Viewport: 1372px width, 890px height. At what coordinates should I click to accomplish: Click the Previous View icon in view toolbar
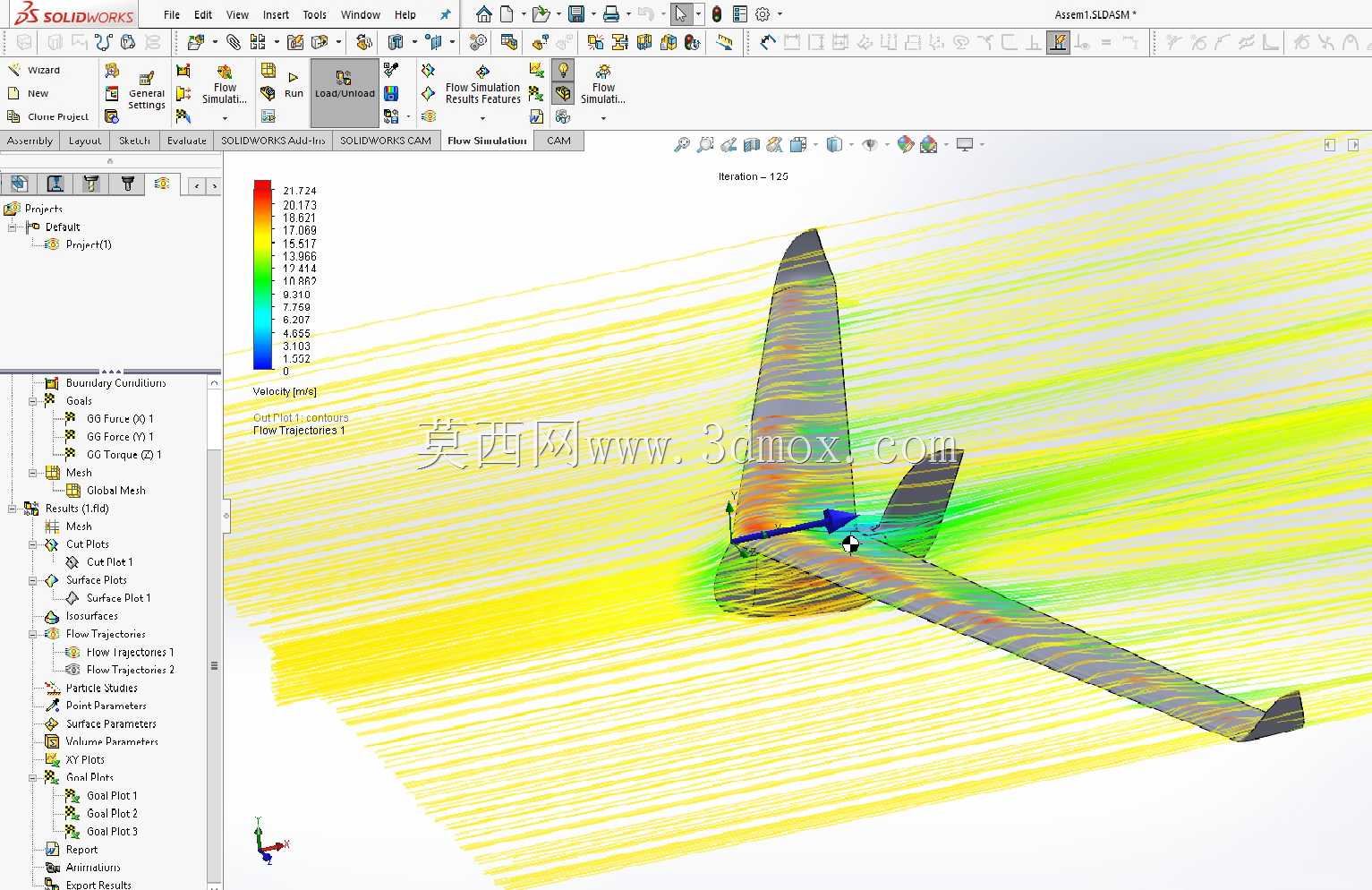729,144
